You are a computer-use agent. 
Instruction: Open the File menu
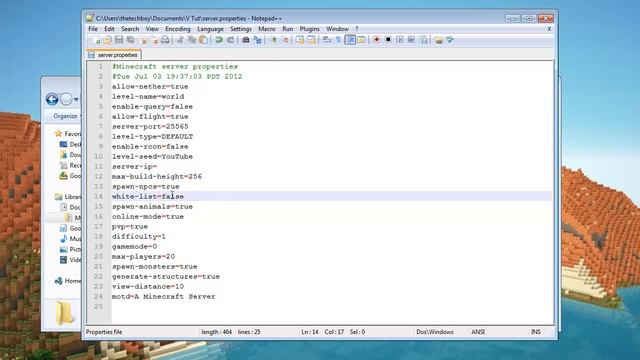(x=93, y=29)
